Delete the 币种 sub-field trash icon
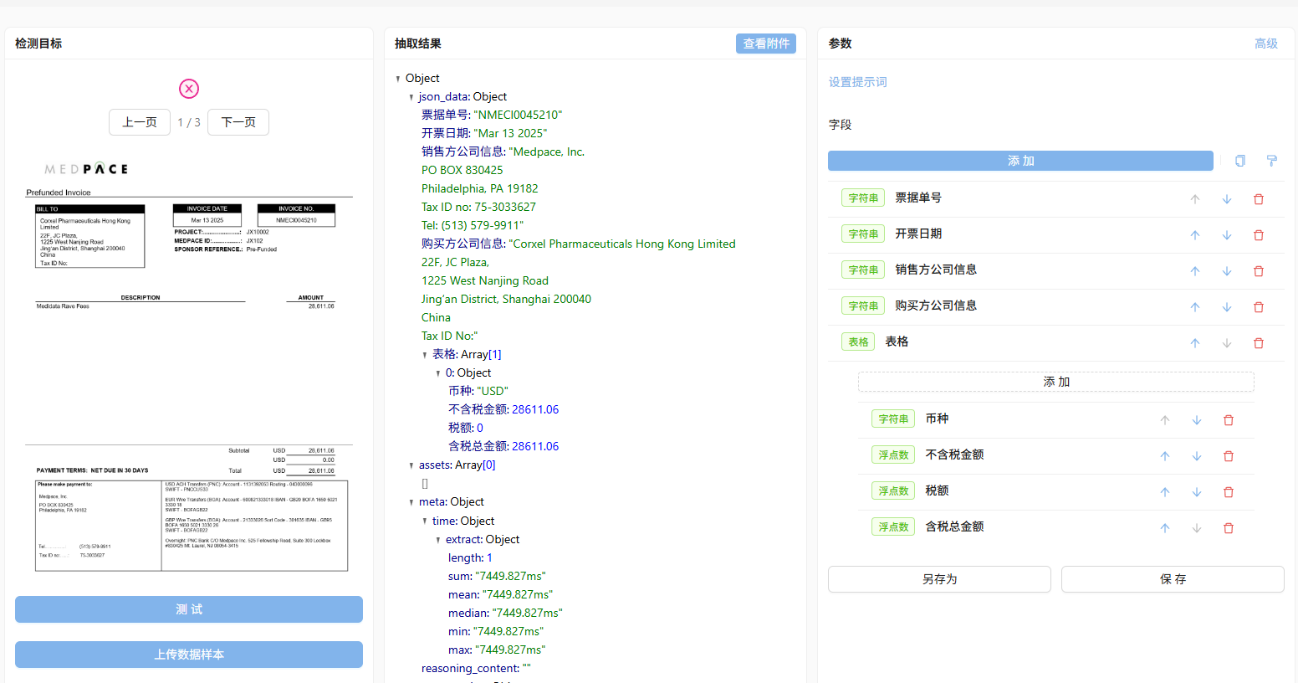Screen dimensions: 1298x683 [1228, 420]
